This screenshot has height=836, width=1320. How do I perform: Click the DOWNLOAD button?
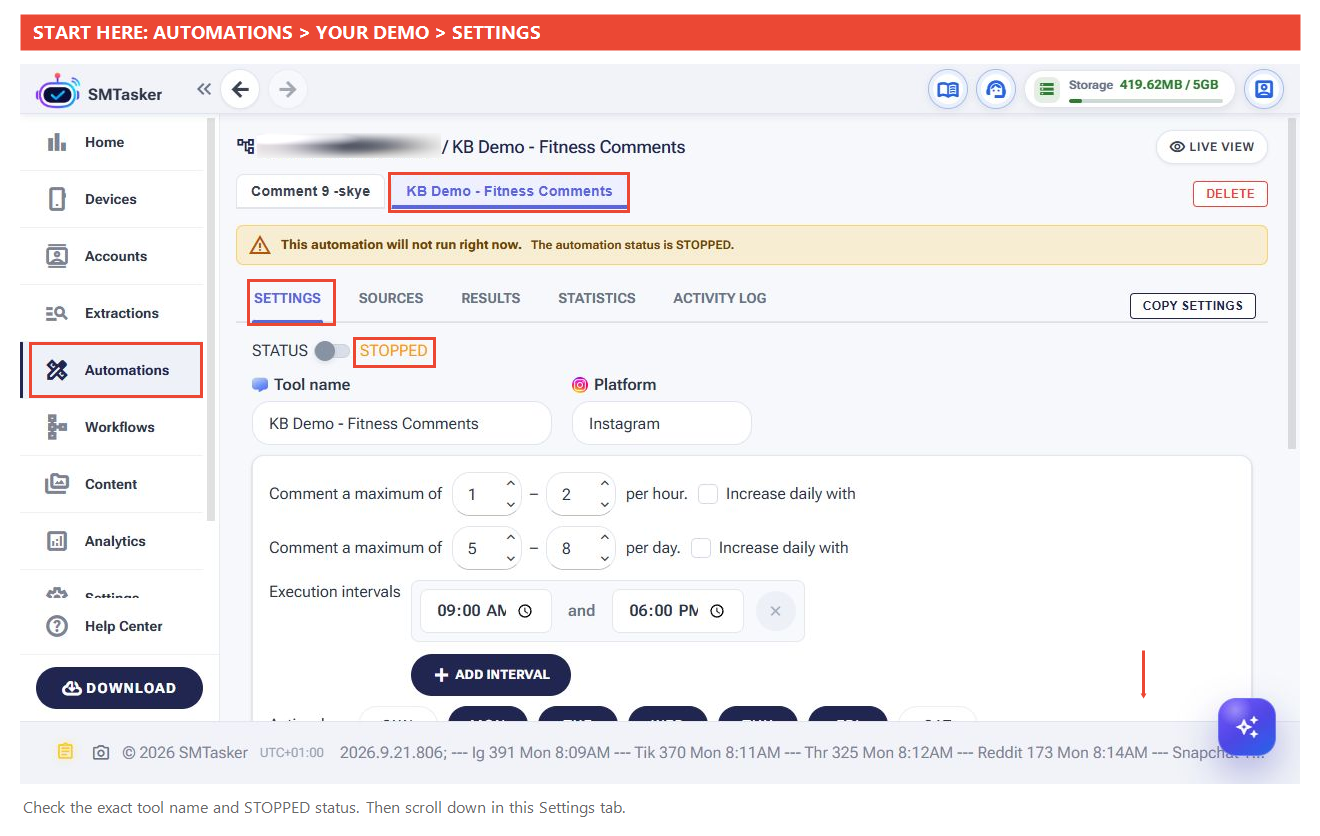119,688
